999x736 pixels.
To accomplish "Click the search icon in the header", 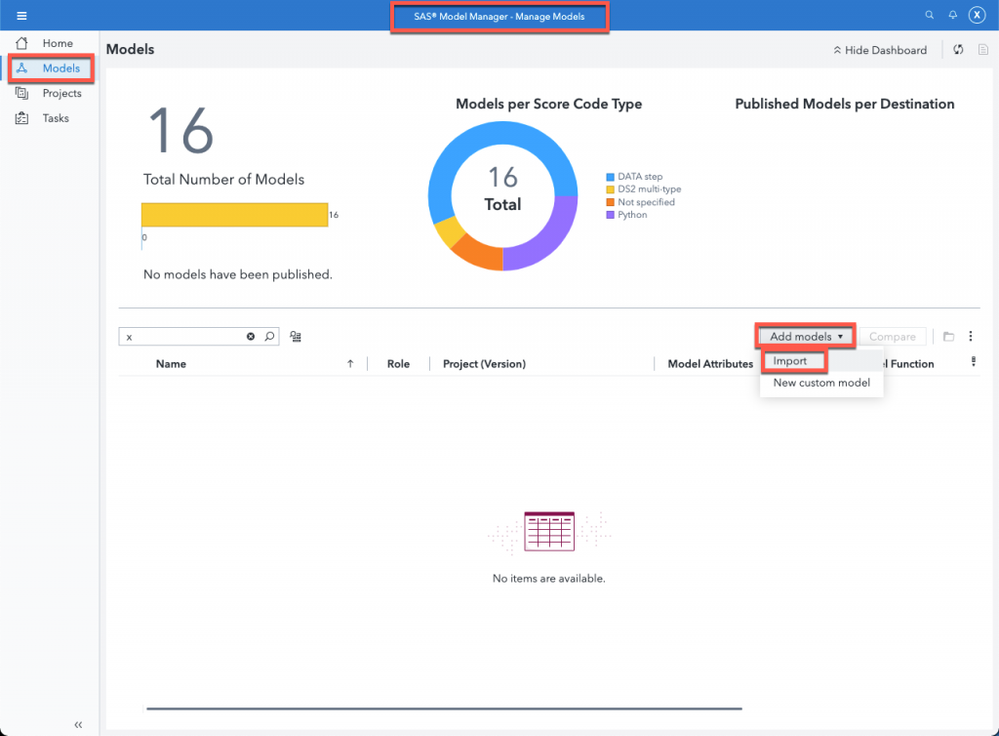I will point(930,15).
